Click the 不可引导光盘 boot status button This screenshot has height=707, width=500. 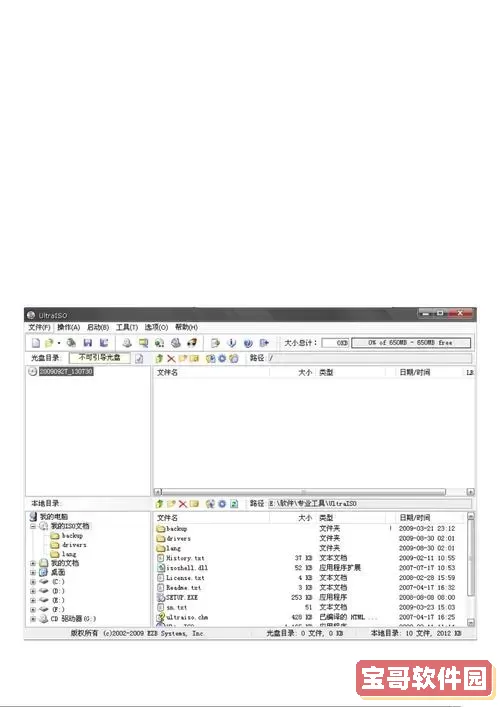pos(100,358)
